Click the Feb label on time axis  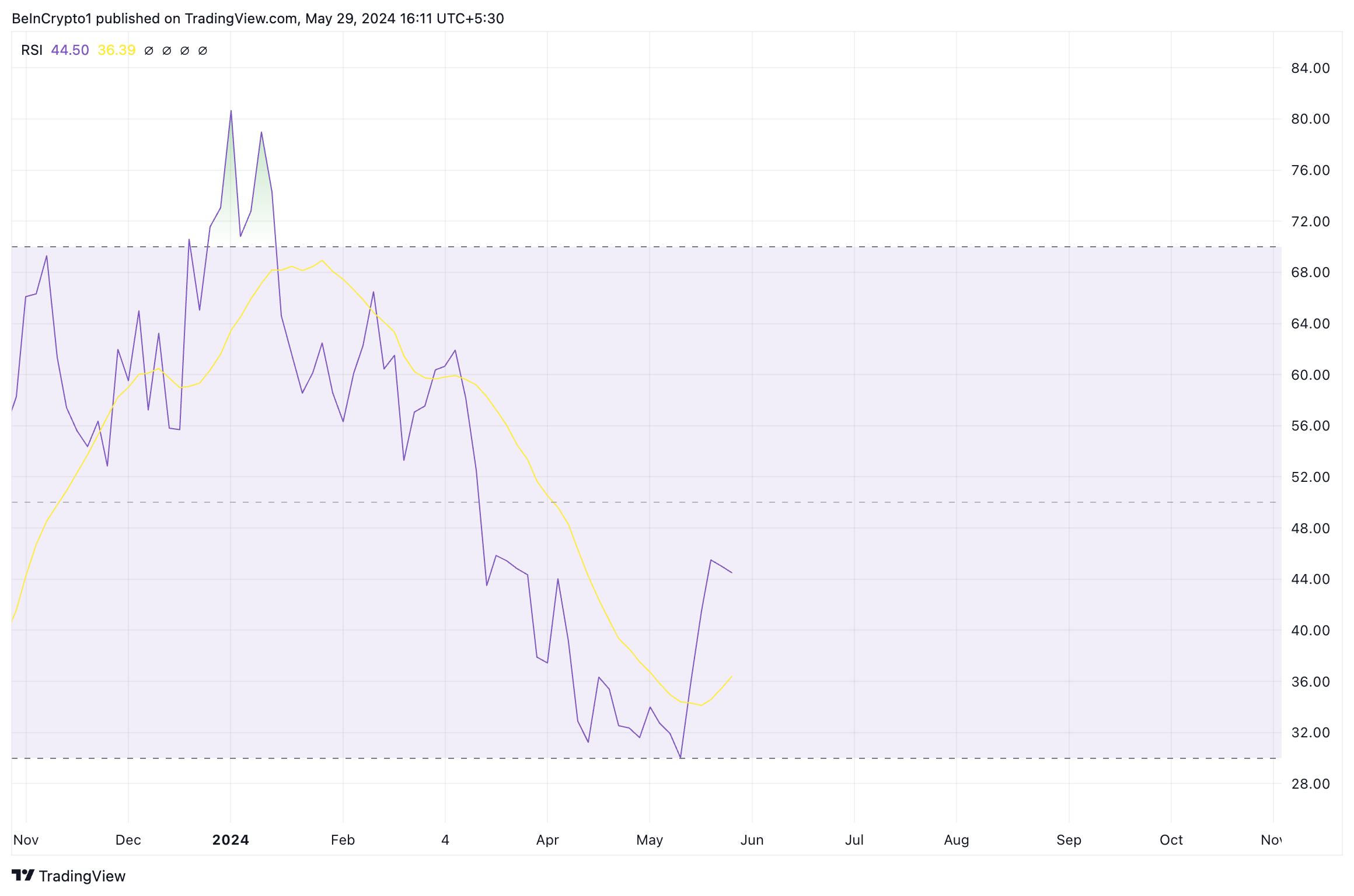[343, 840]
